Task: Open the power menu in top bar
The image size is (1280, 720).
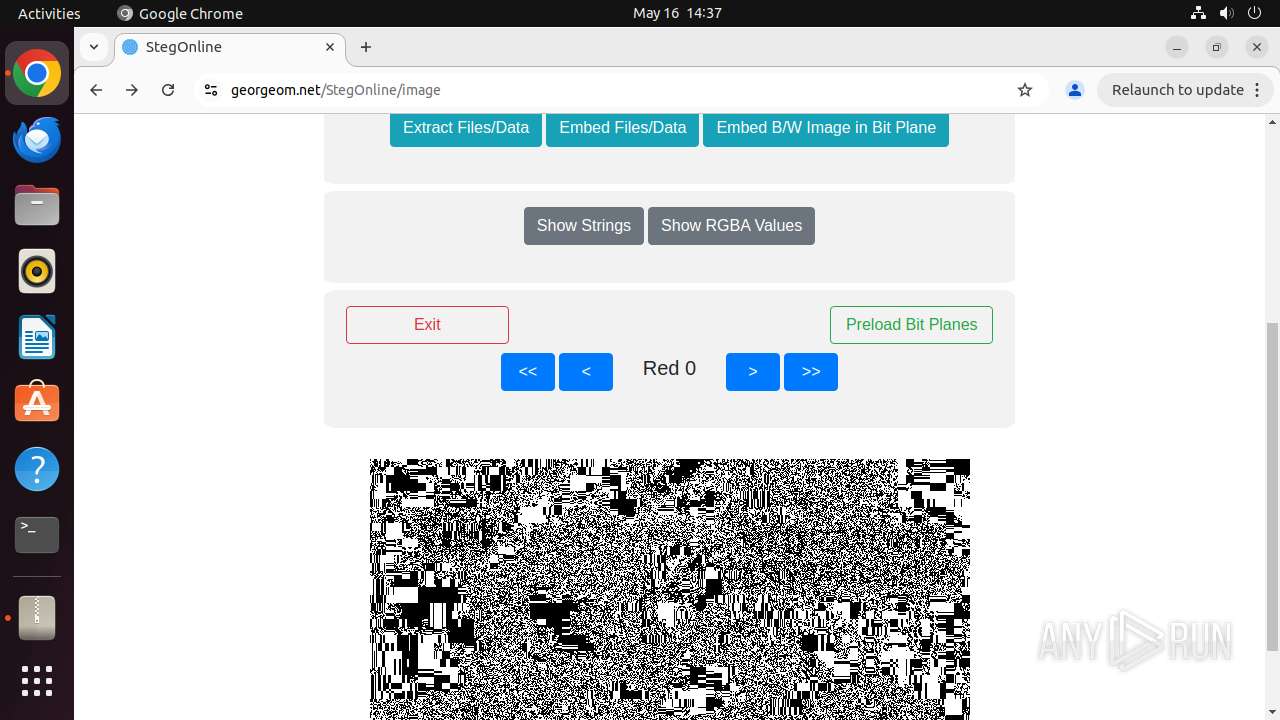Action: [x=1254, y=13]
